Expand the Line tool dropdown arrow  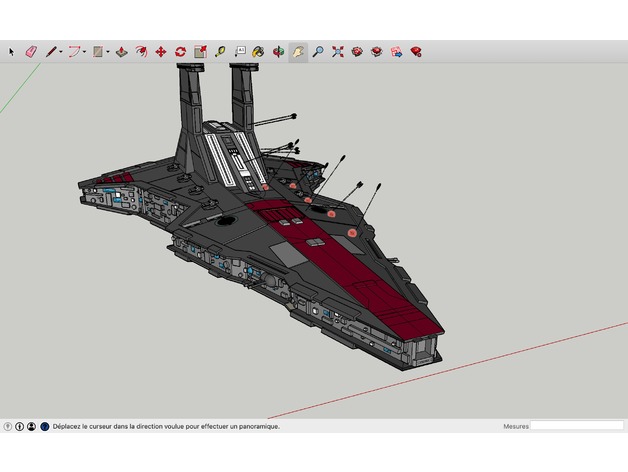pyautogui.click(x=60, y=51)
